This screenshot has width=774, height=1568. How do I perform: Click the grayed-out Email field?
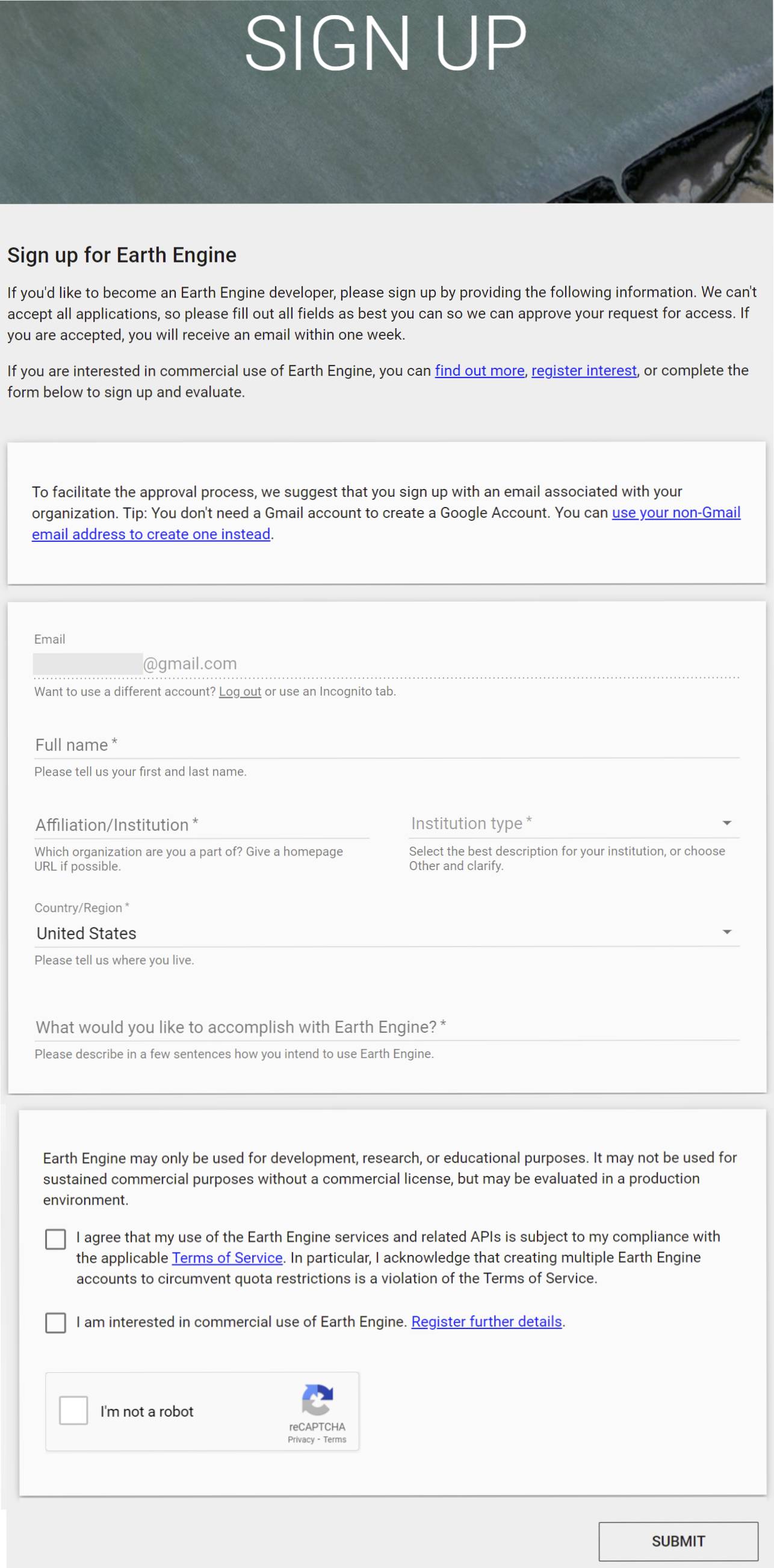(182, 664)
